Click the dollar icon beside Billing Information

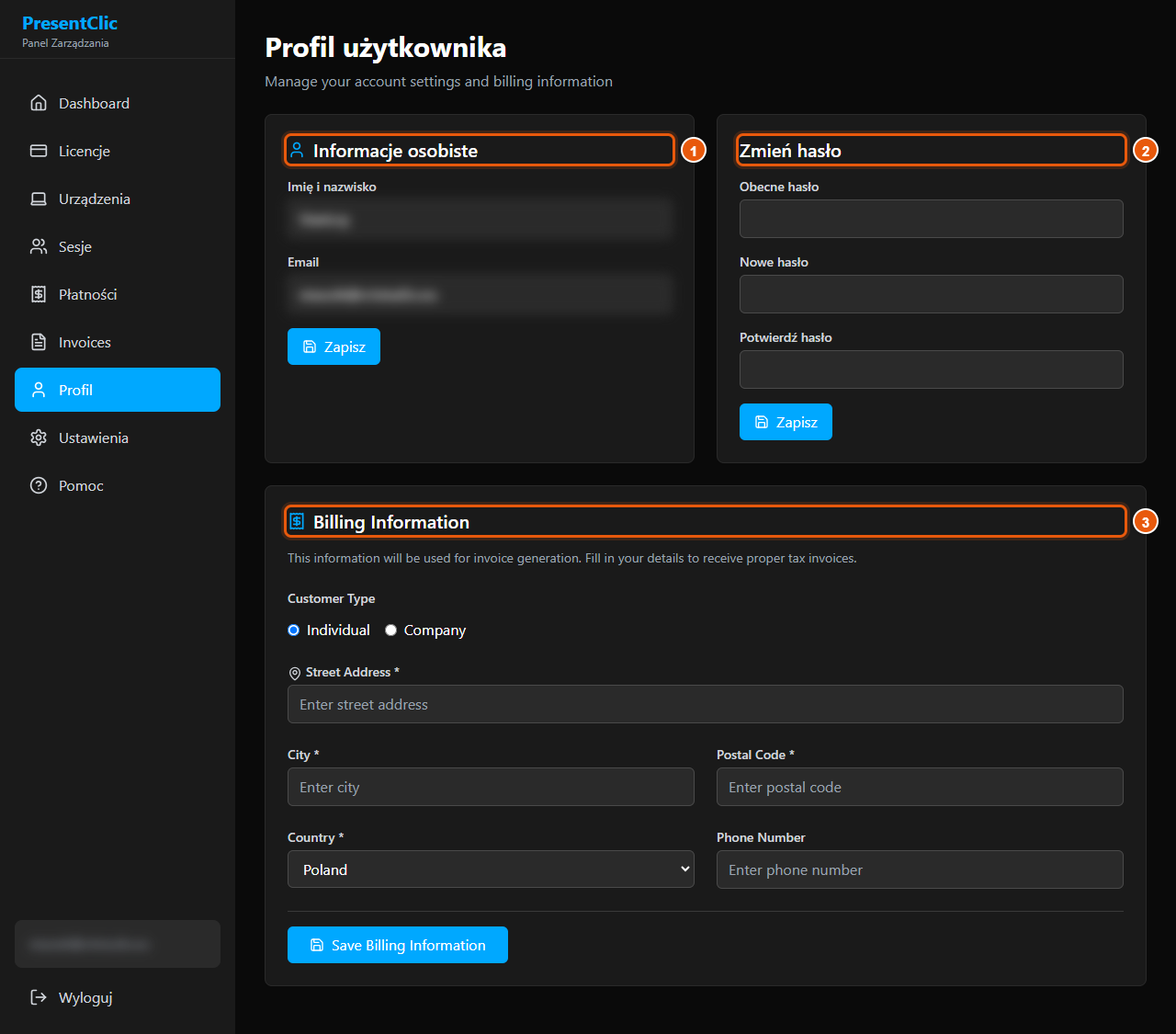pos(297,521)
